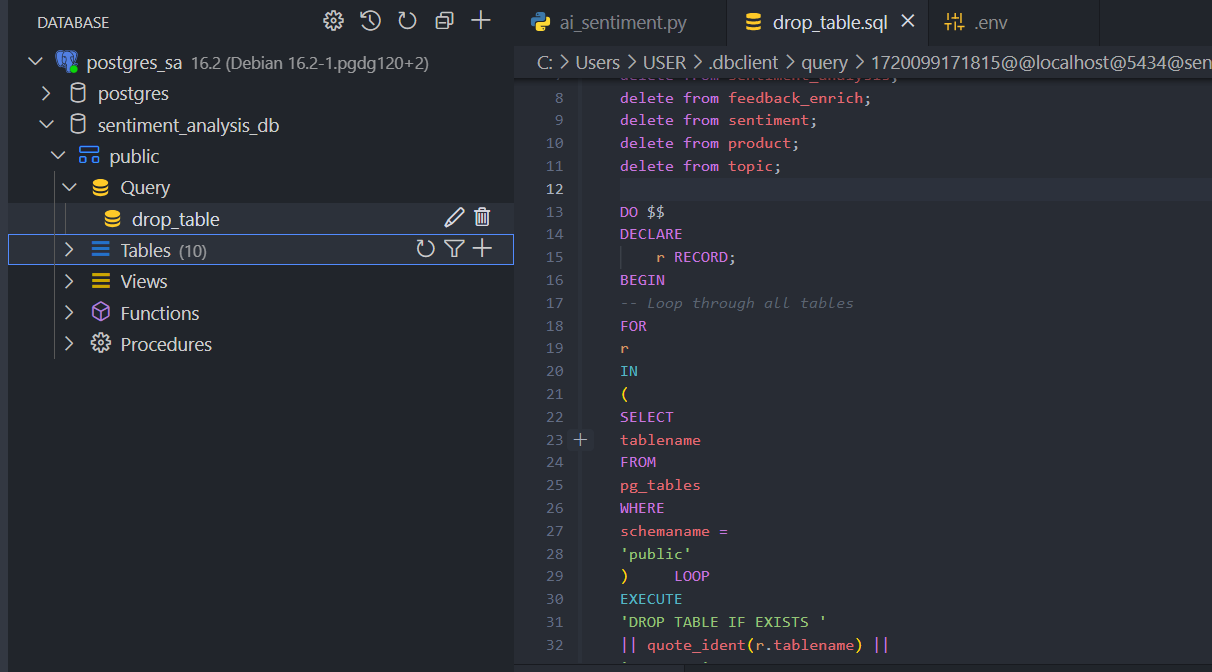Expand the Views folder

pyautogui.click(x=69, y=281)
